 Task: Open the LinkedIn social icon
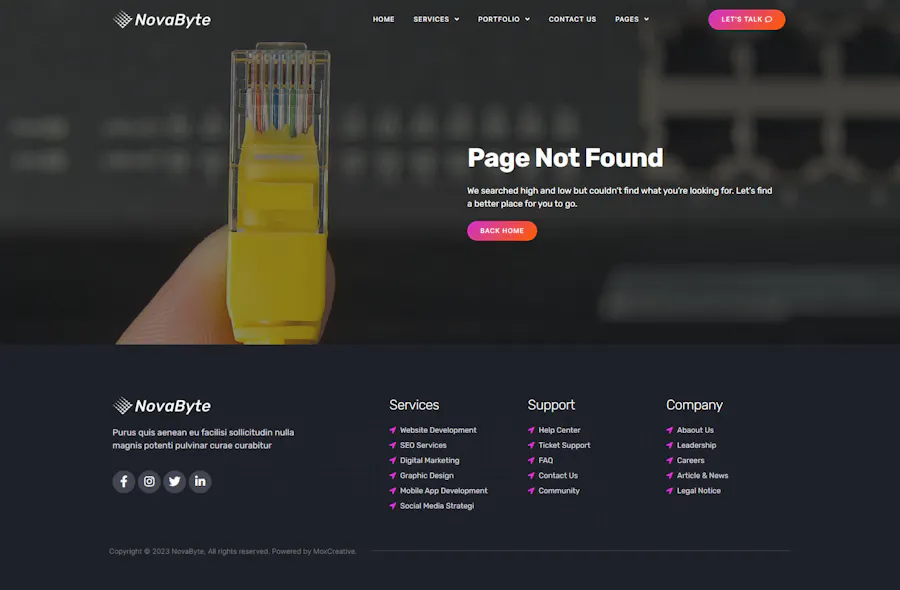tap(200, 481)
